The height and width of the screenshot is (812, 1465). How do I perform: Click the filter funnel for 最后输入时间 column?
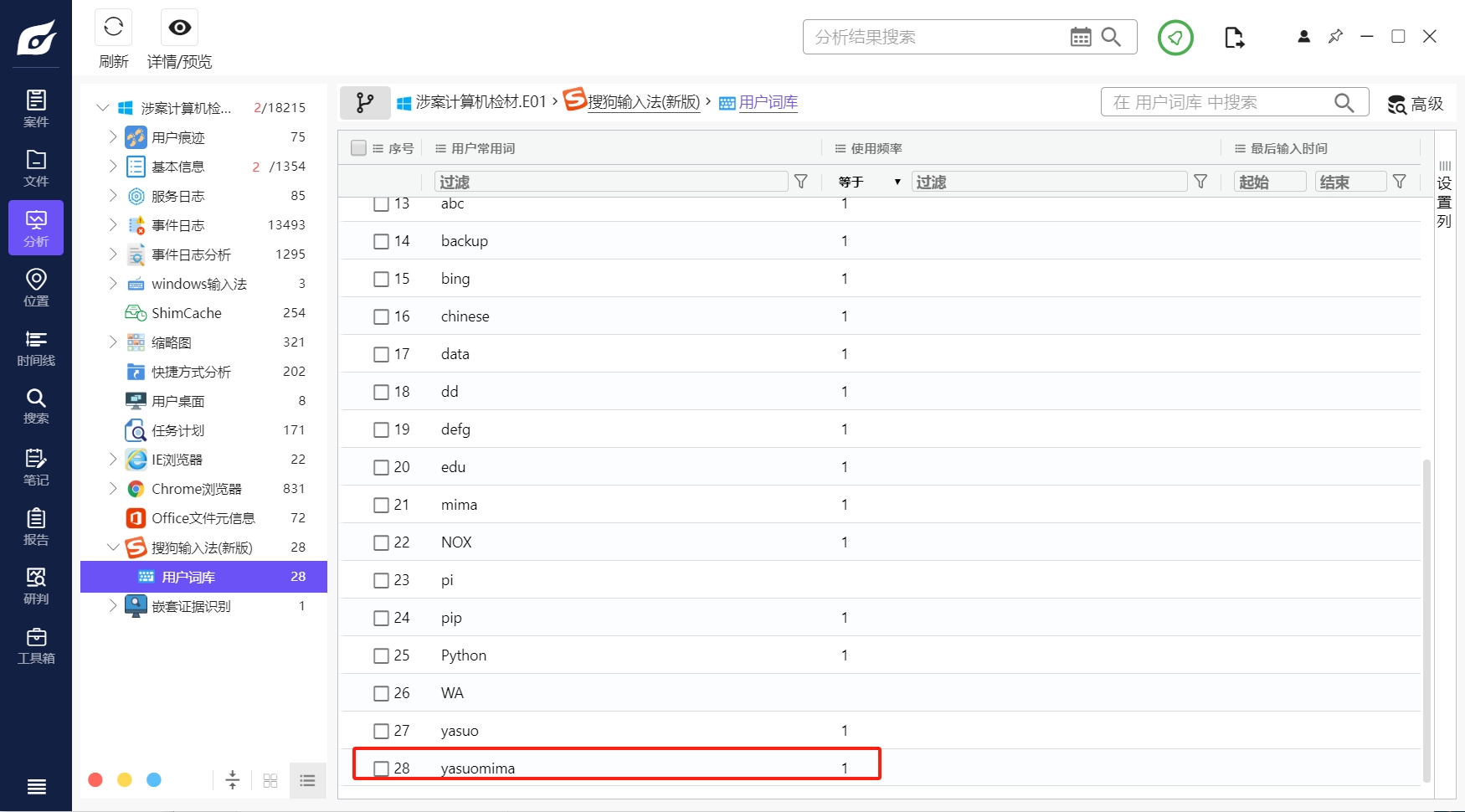pyautogui.click(x=1399, y=182)
